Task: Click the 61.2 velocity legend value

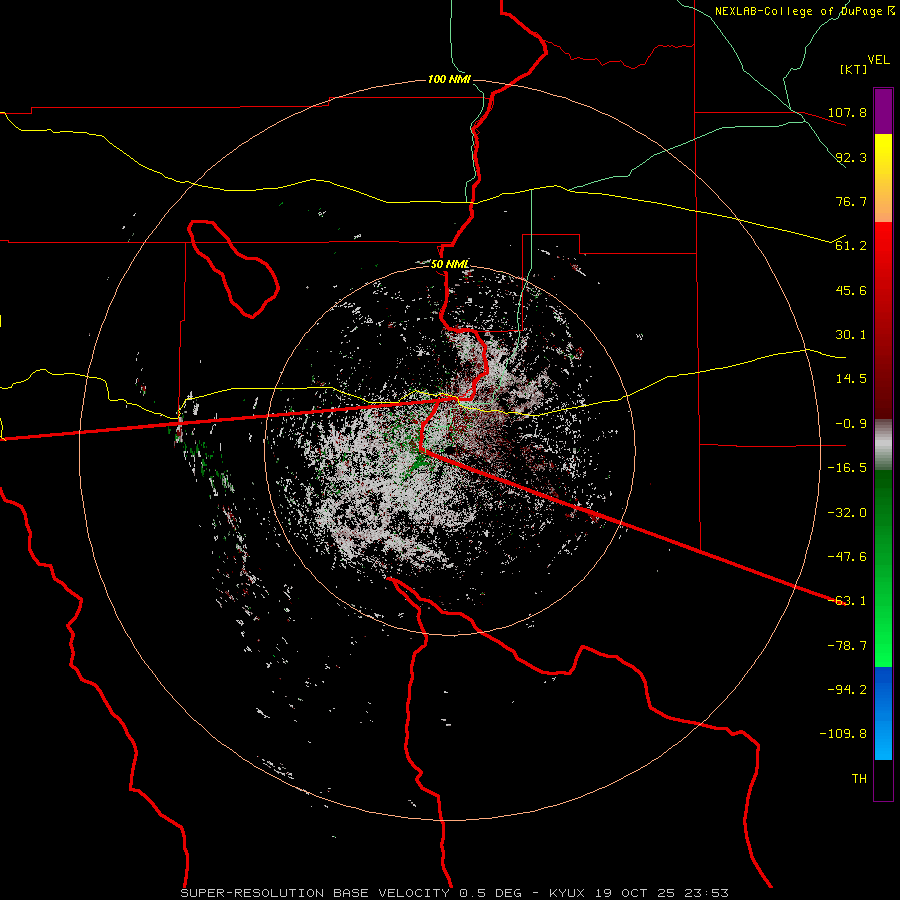Action: pyautogui.click(x=851, y=246)
